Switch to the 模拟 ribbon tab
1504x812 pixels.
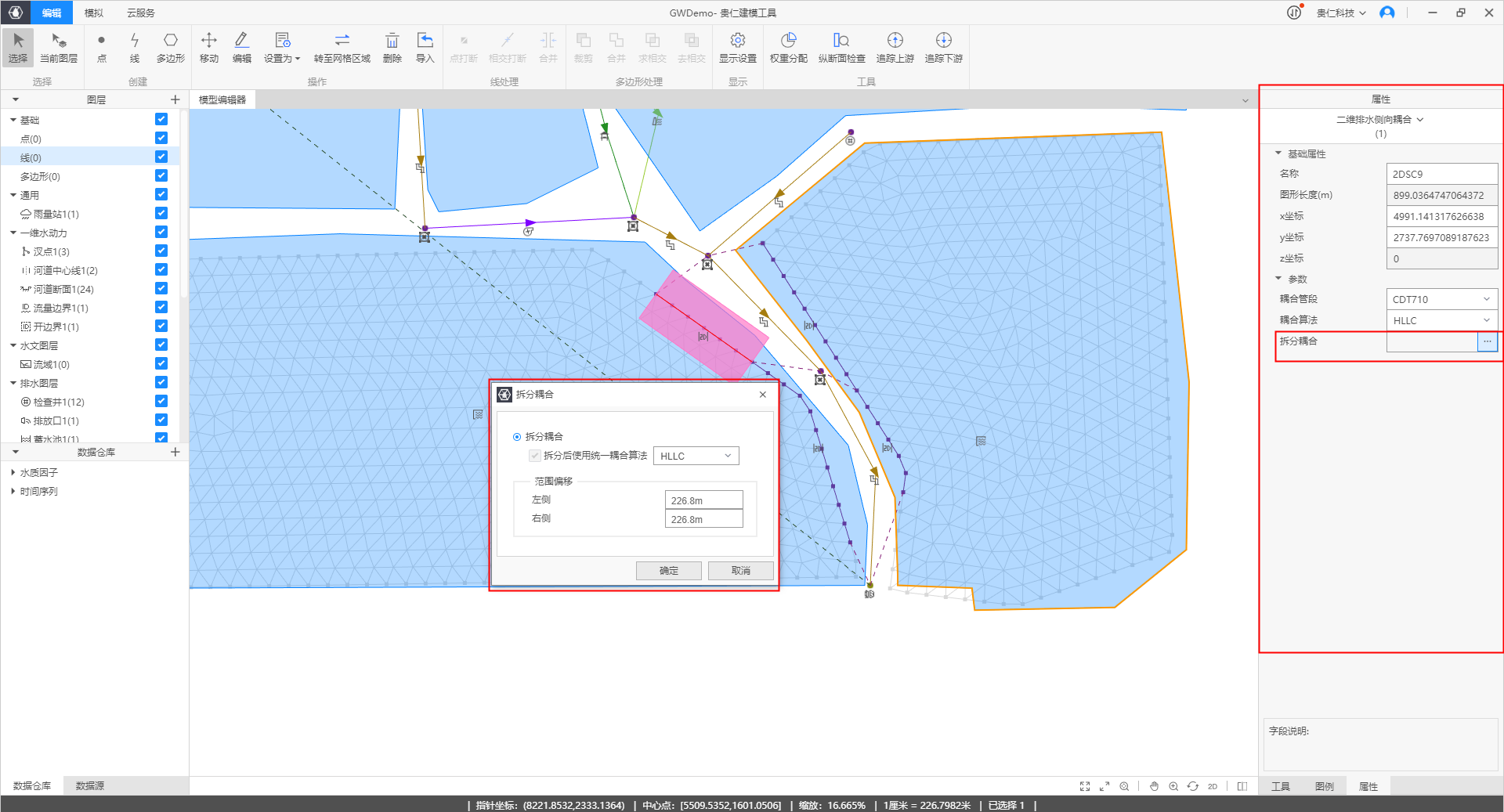point(94,13)
